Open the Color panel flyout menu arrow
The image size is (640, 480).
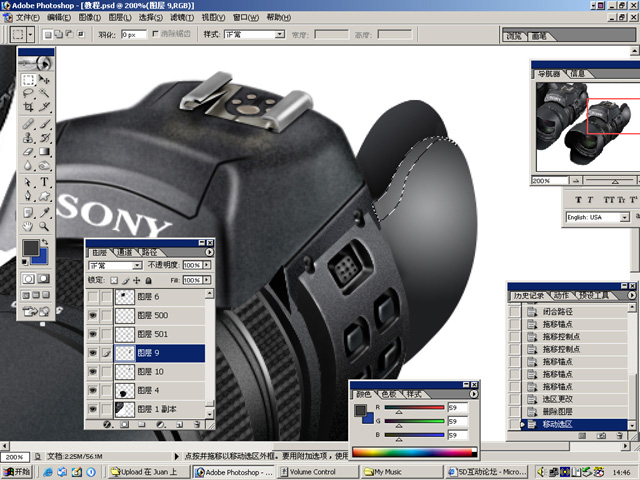(x=473, y=394)
